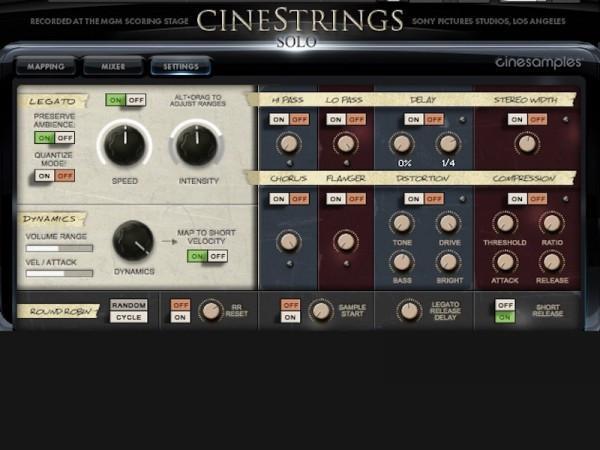Viewport: 600px width, 450px height.
Task: Click the Distortion Tone knob
Action: [x=401, y=223]
